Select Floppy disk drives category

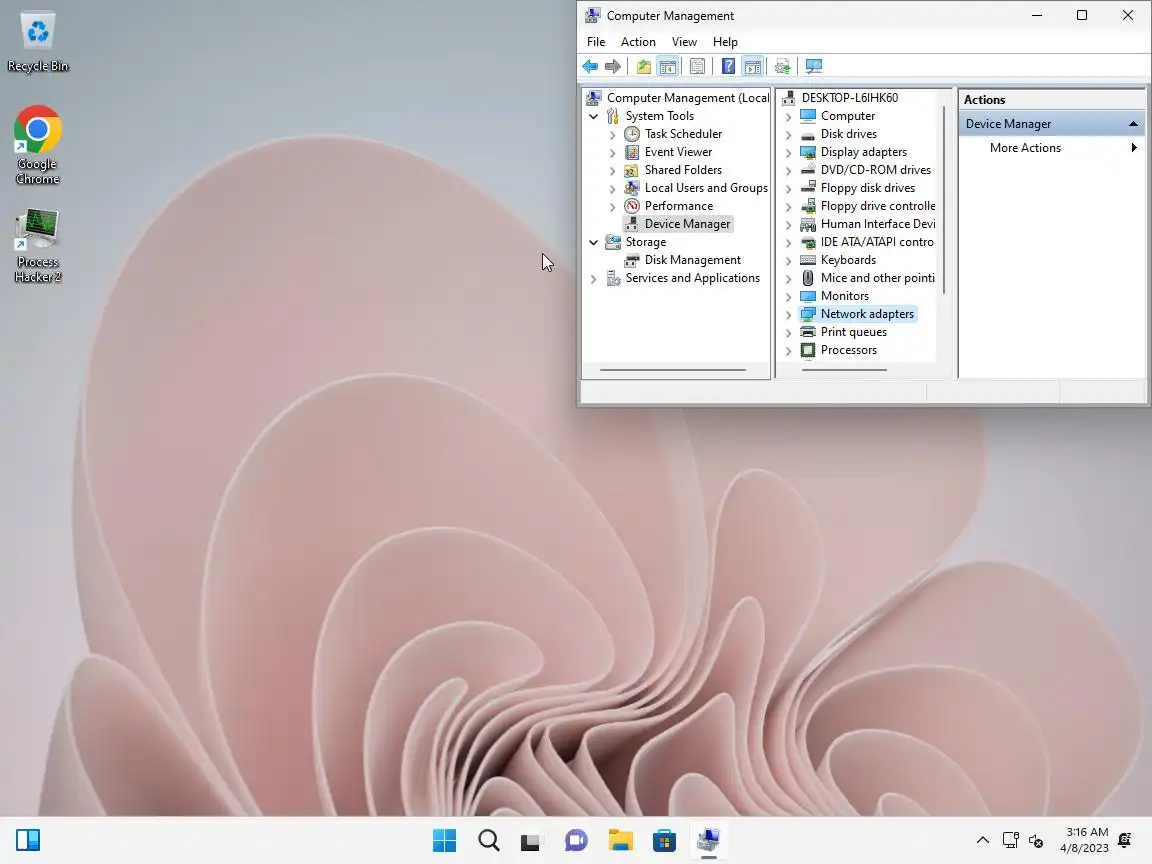pyautogui.click(x=868, y=188)
